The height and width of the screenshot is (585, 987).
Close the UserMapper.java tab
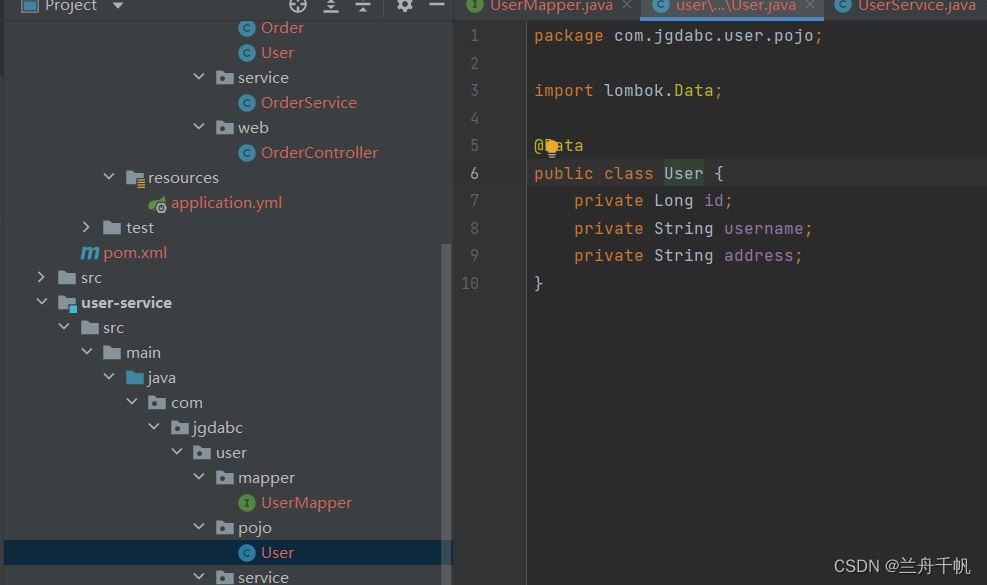pyautogui.click(x=627, y=6)
